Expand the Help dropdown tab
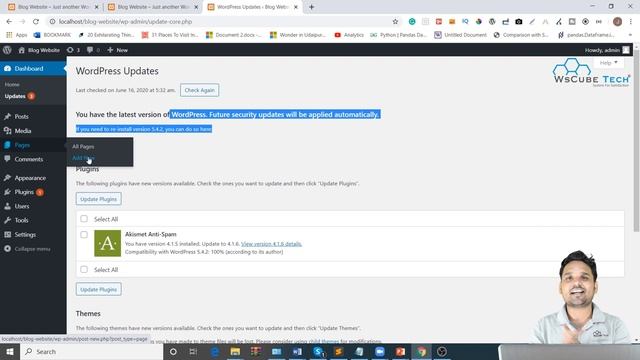Viewport: 640px width, 360px height. 609,63
